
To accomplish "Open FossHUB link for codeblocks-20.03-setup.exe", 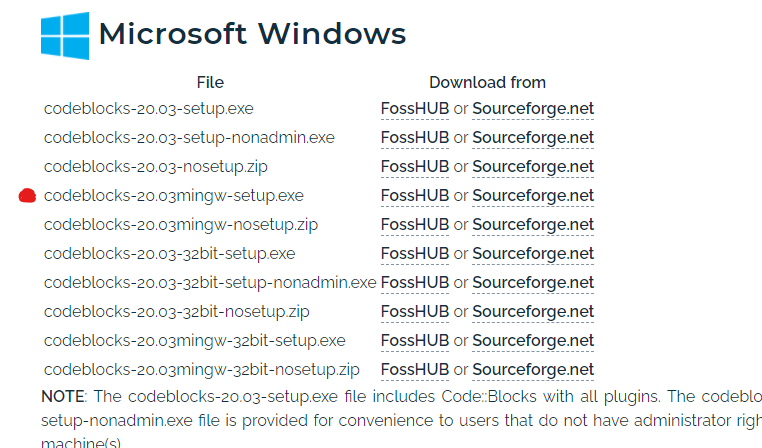I will click(415, 108).
